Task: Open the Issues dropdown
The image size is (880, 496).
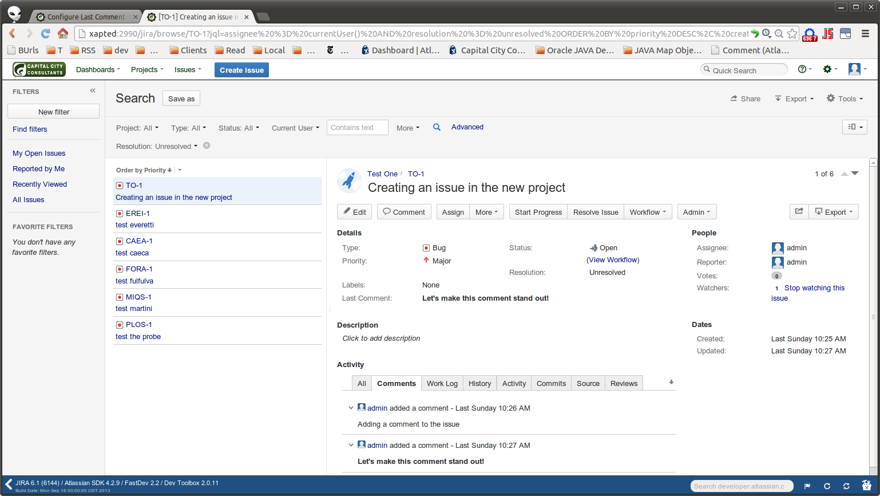Action: coord(187,70)
